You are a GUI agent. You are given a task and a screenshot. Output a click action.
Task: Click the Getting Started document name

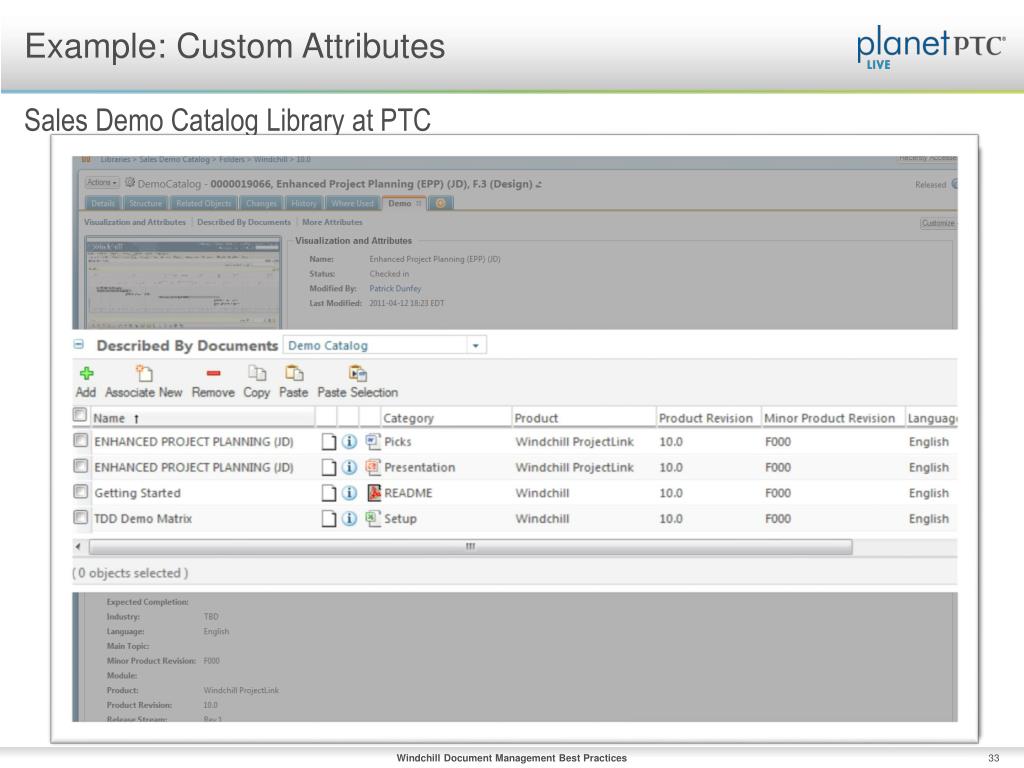pos(138,493)
